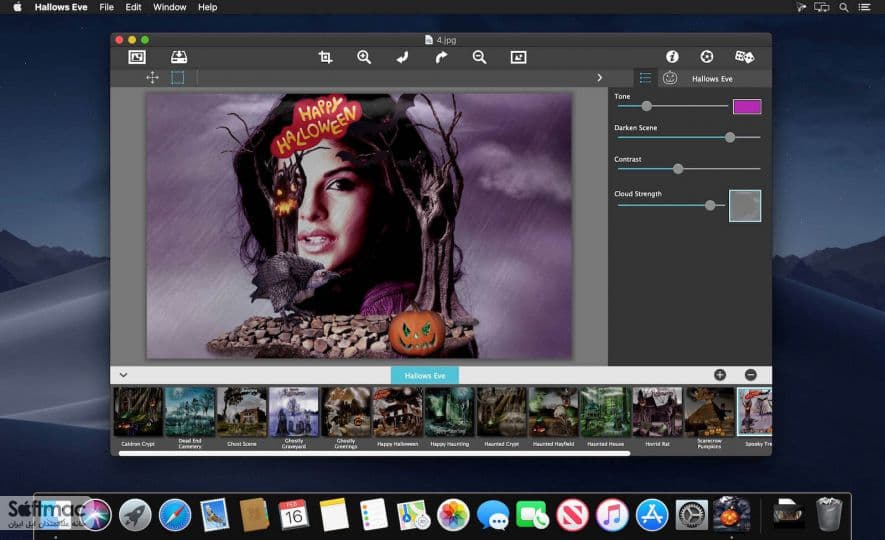Apply the Ghostly Greetings preset thumbnail
This screenshot has height=540, width=885.
click(345, 411)
